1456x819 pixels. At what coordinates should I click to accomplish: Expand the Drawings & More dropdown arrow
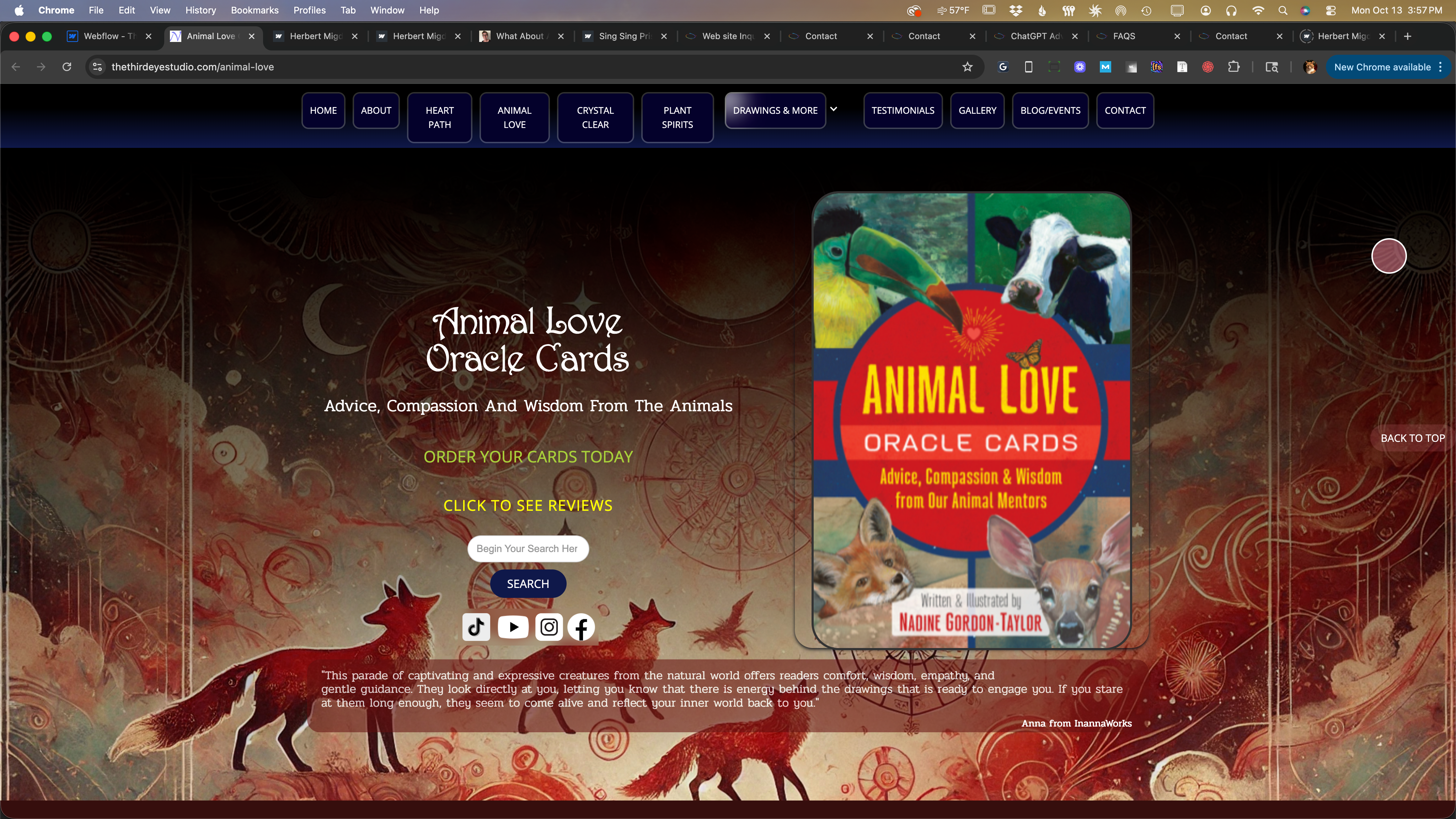click(833, 109)
